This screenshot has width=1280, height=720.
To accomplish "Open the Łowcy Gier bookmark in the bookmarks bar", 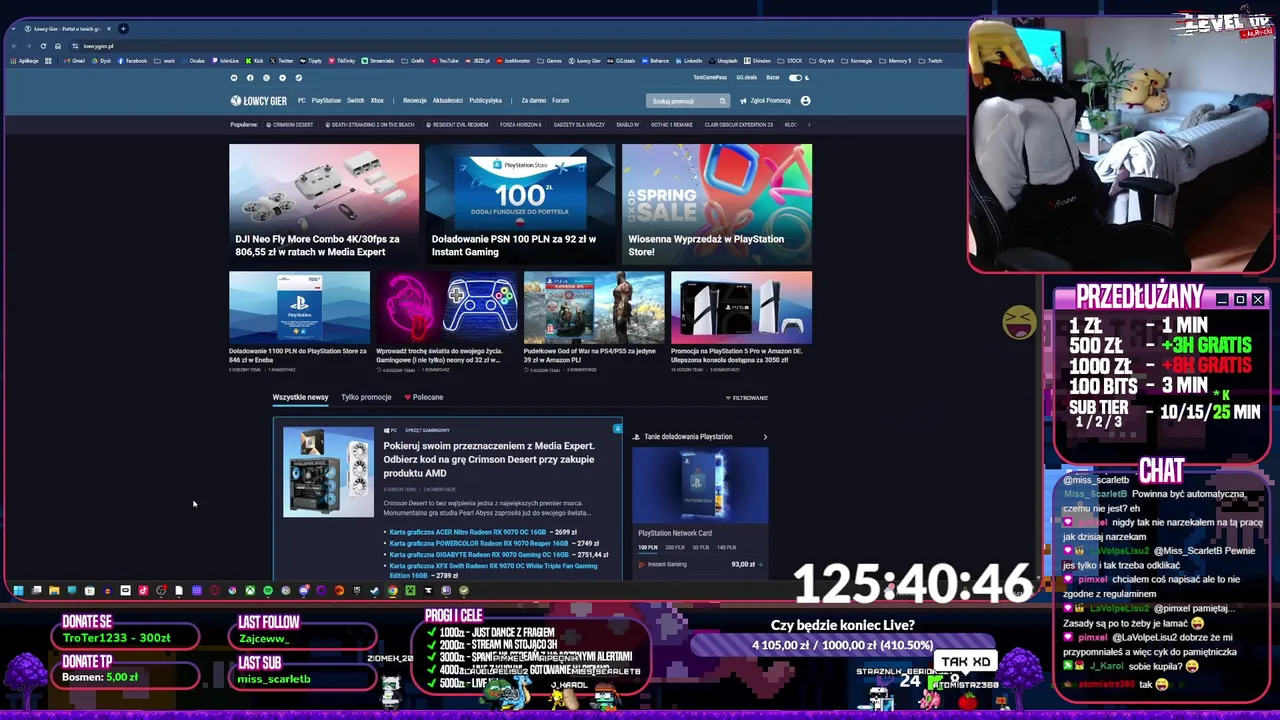I will (x=584, y=61).
